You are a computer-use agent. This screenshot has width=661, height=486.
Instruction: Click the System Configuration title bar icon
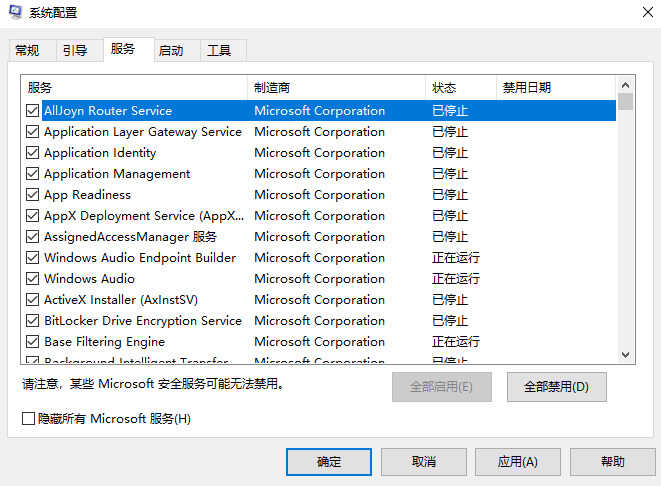point(13,13)
